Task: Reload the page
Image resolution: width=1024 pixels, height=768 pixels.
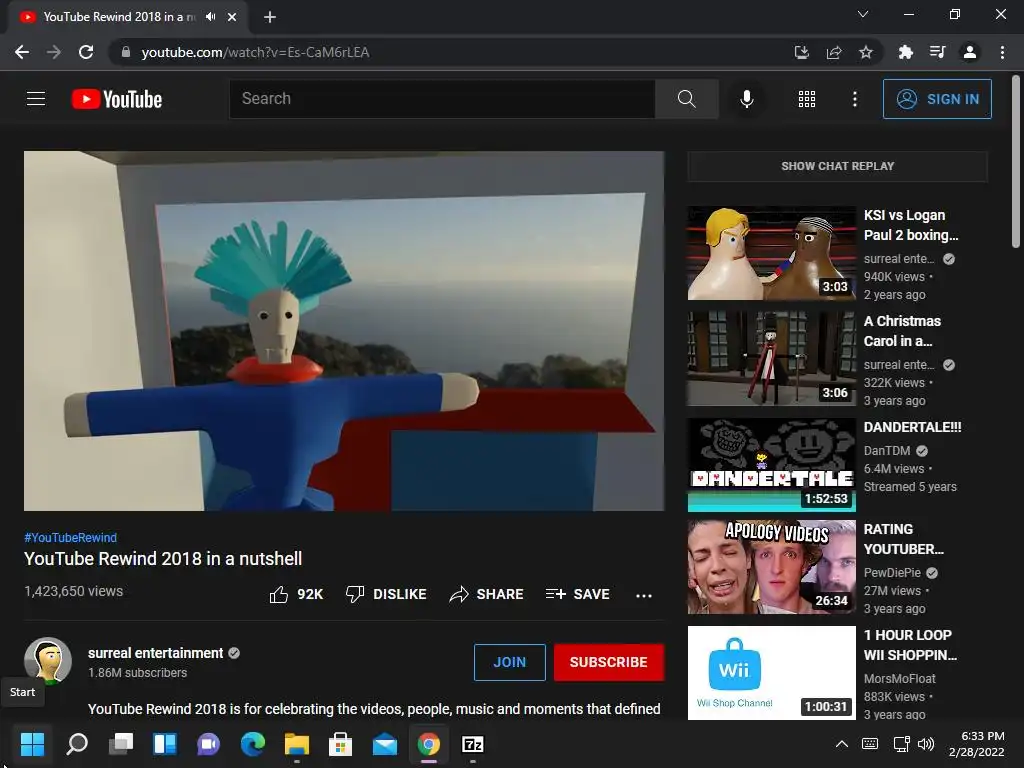Action: pos(86,52)
